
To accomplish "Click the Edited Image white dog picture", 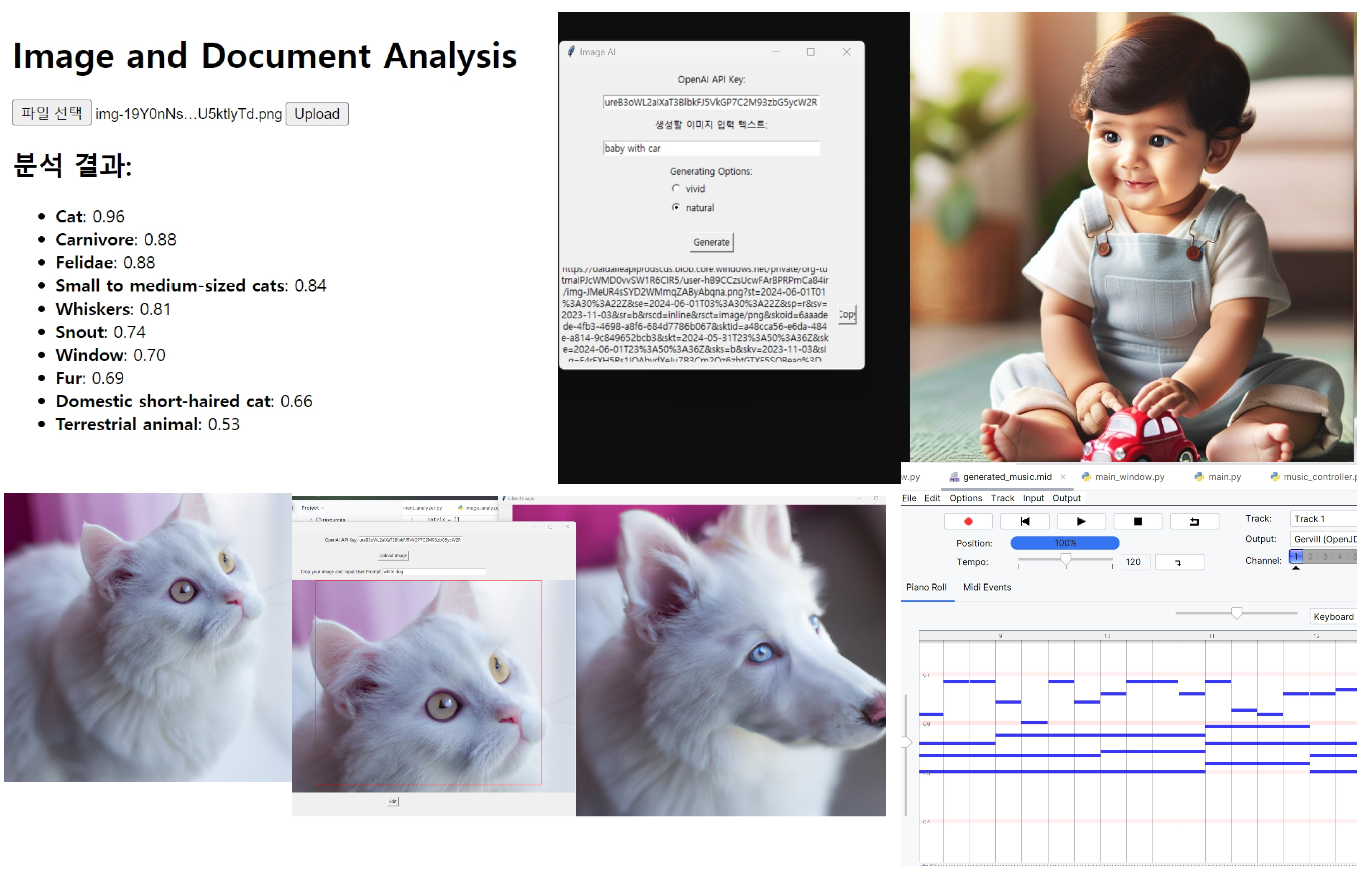I will (731, 660).
